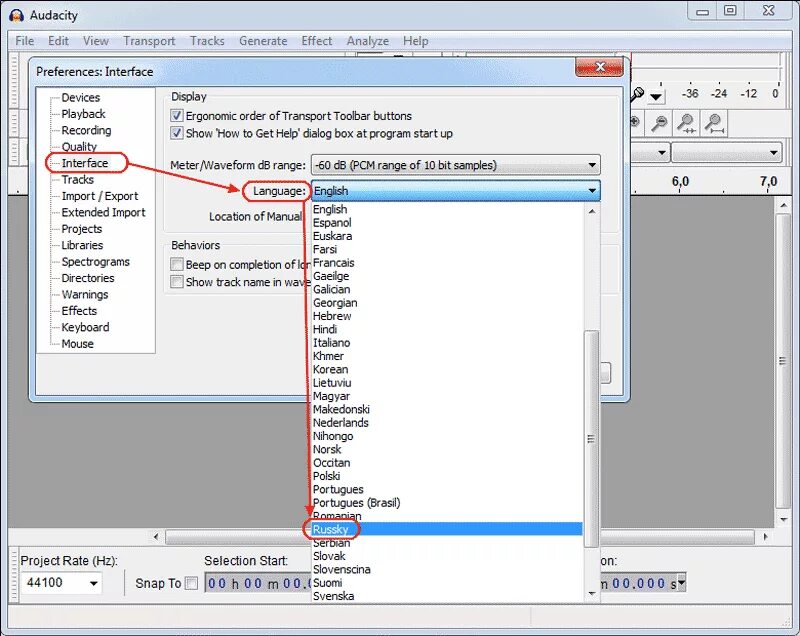
Task: Choose Italiano from language list
Action: (x=447, y=343)
